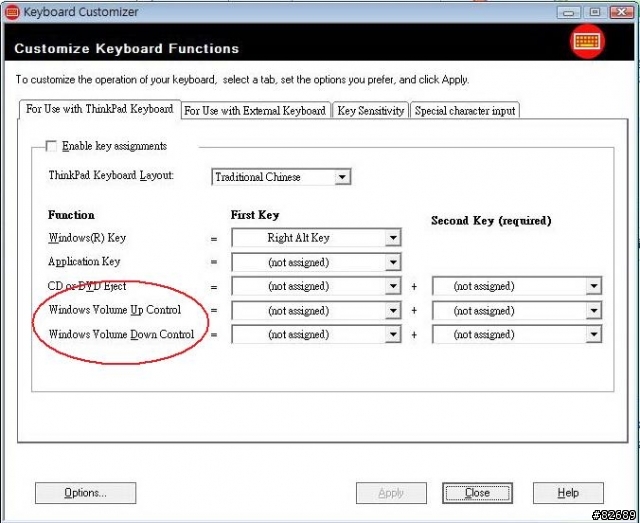This screenshot has height=523, width=640.
Task: Maximize the Keyboard Customizer window
Action: tap(595, 12)
